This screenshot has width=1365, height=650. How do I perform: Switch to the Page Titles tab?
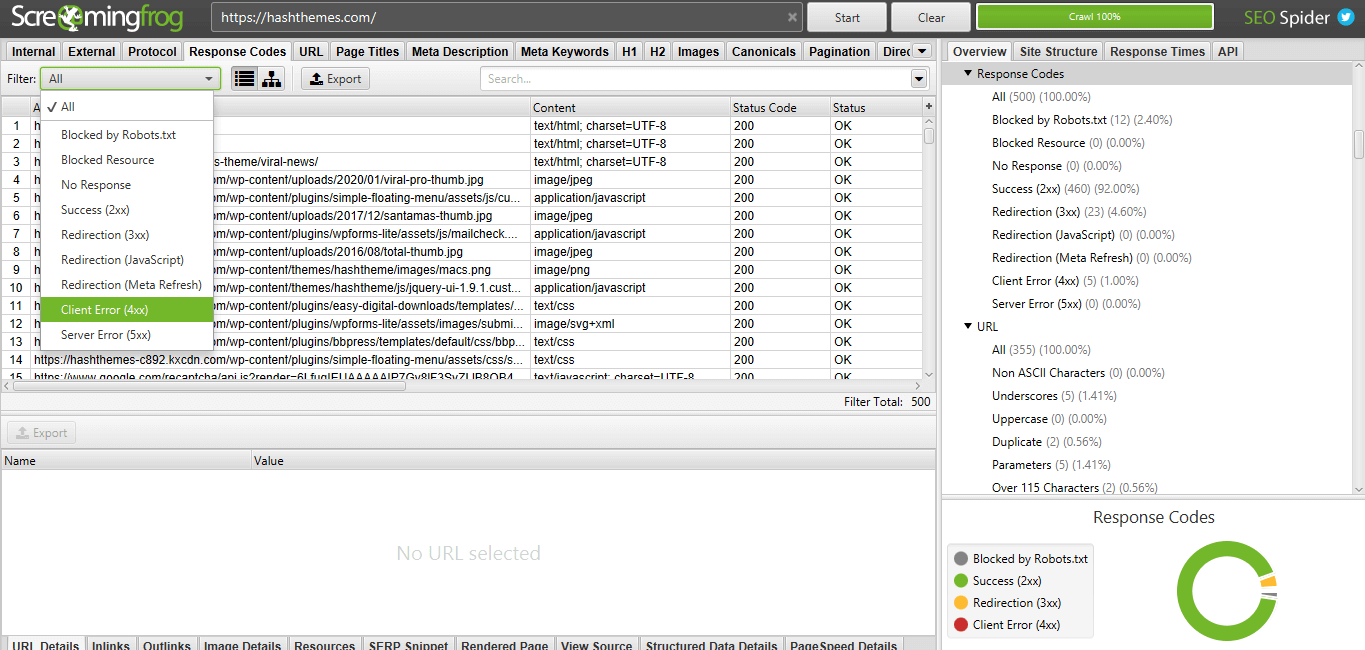(368, 51)
